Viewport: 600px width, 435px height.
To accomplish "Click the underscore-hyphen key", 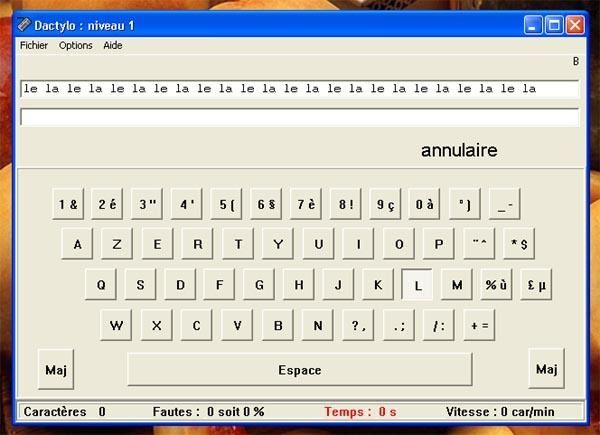I will coord(504,204).
